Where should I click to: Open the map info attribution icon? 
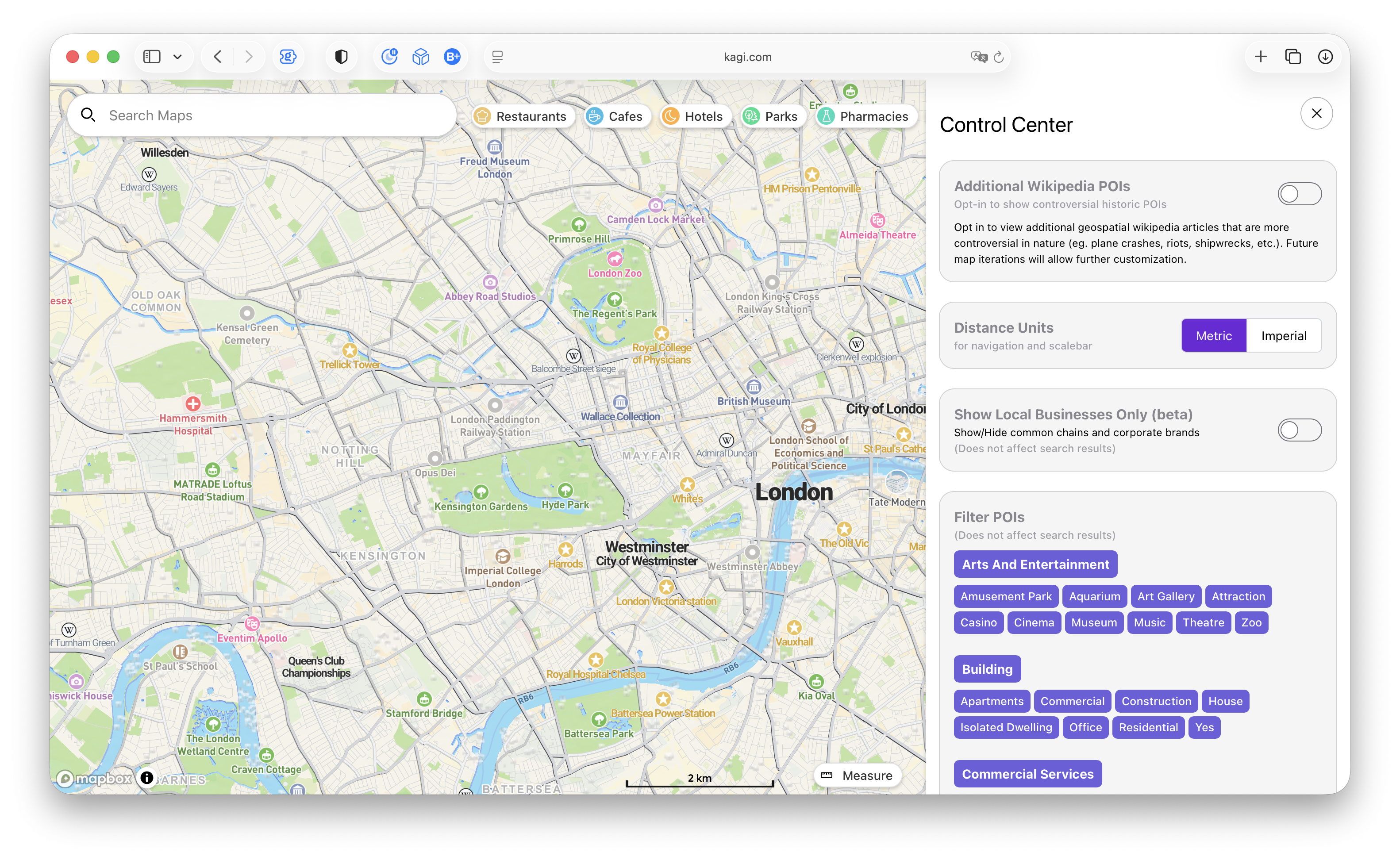(x=147, y=778)
